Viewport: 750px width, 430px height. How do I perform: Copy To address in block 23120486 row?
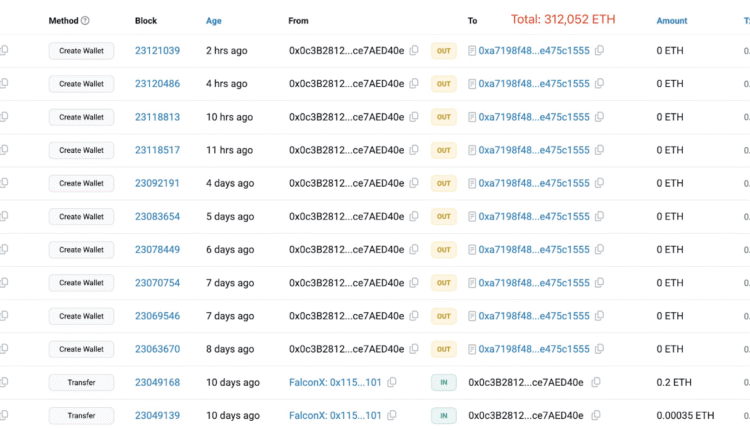pyautogui.click(x=599, y=84)
